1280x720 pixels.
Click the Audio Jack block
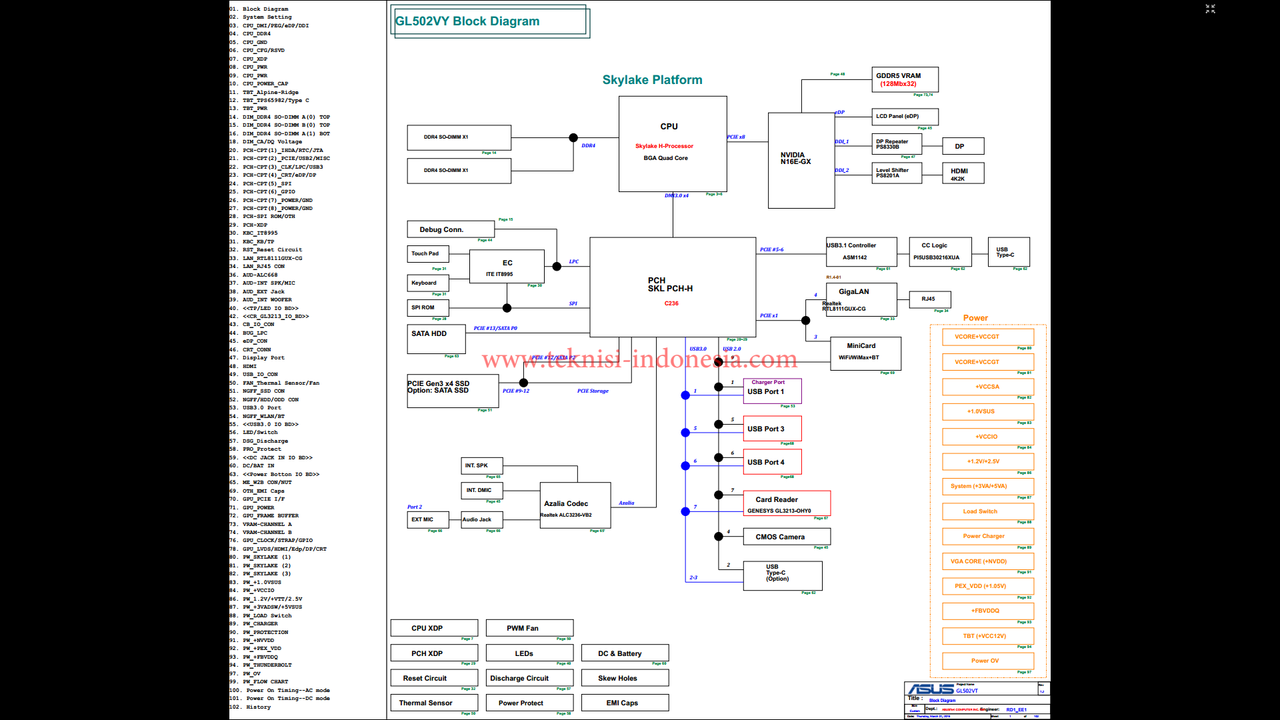(x=482, y=520)
